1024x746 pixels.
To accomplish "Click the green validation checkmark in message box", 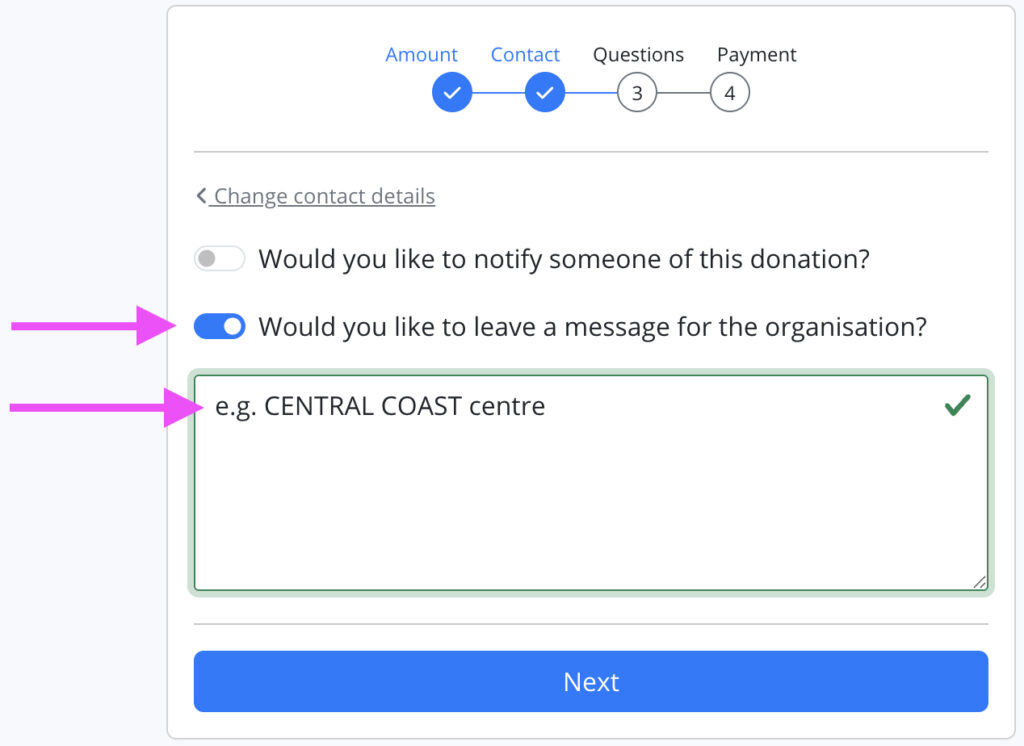I will tap(957, 406).
